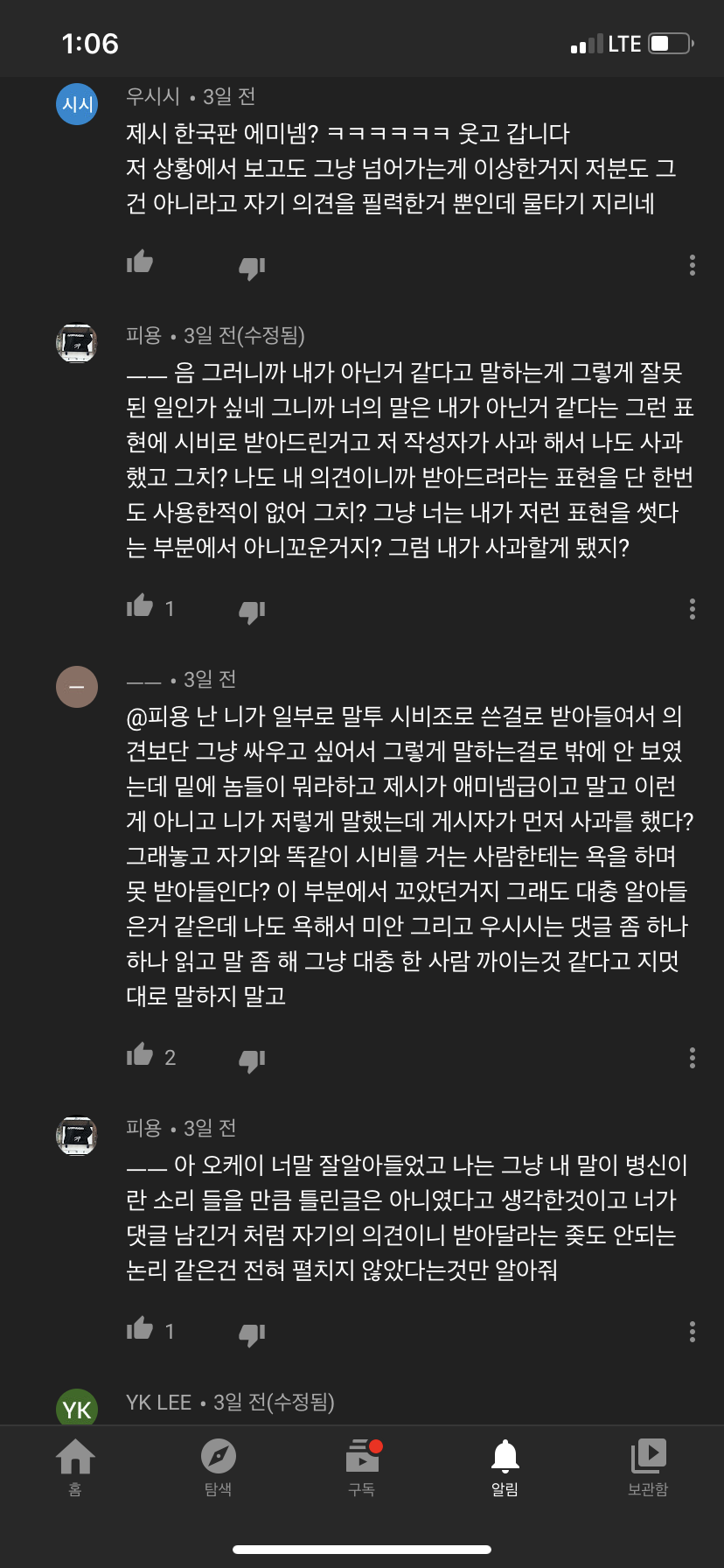Image resolution: width=724 pixels, height=1568 pixels.
Task: Like 피용's edited comment
Action: coord(140,606)
